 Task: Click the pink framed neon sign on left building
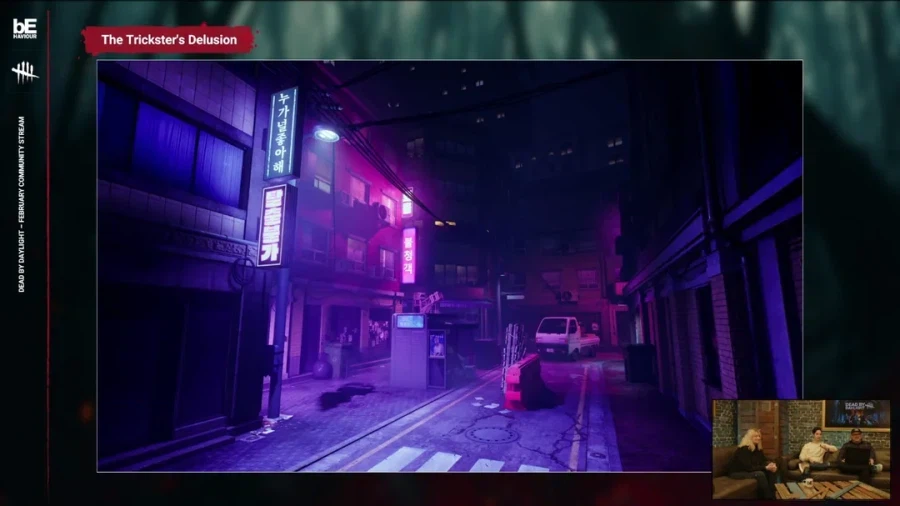(271, 226)
